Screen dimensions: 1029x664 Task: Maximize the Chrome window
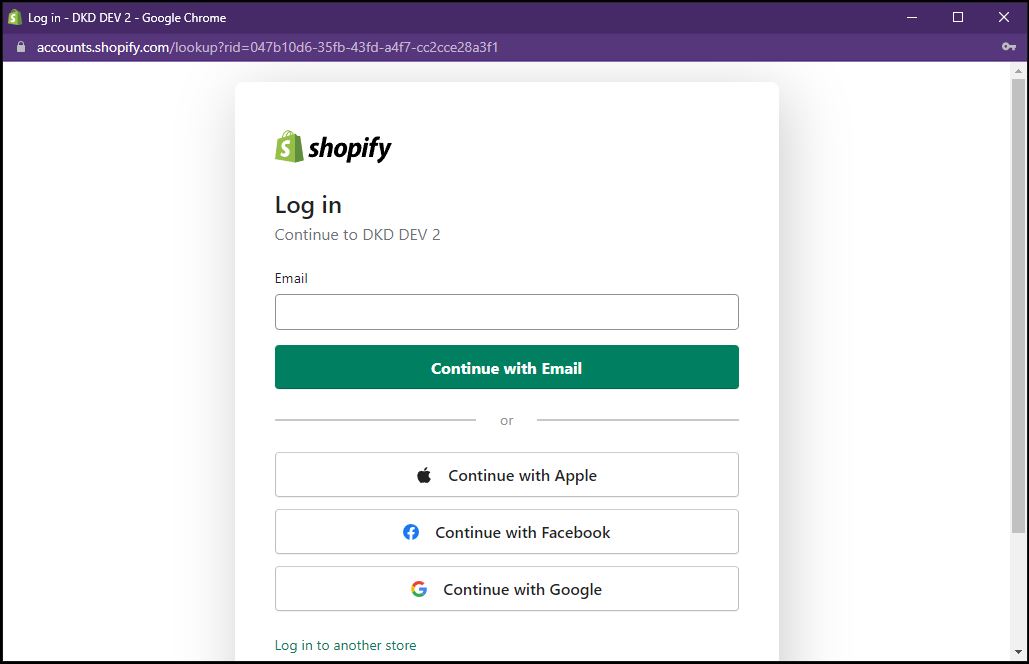[957, 18]
